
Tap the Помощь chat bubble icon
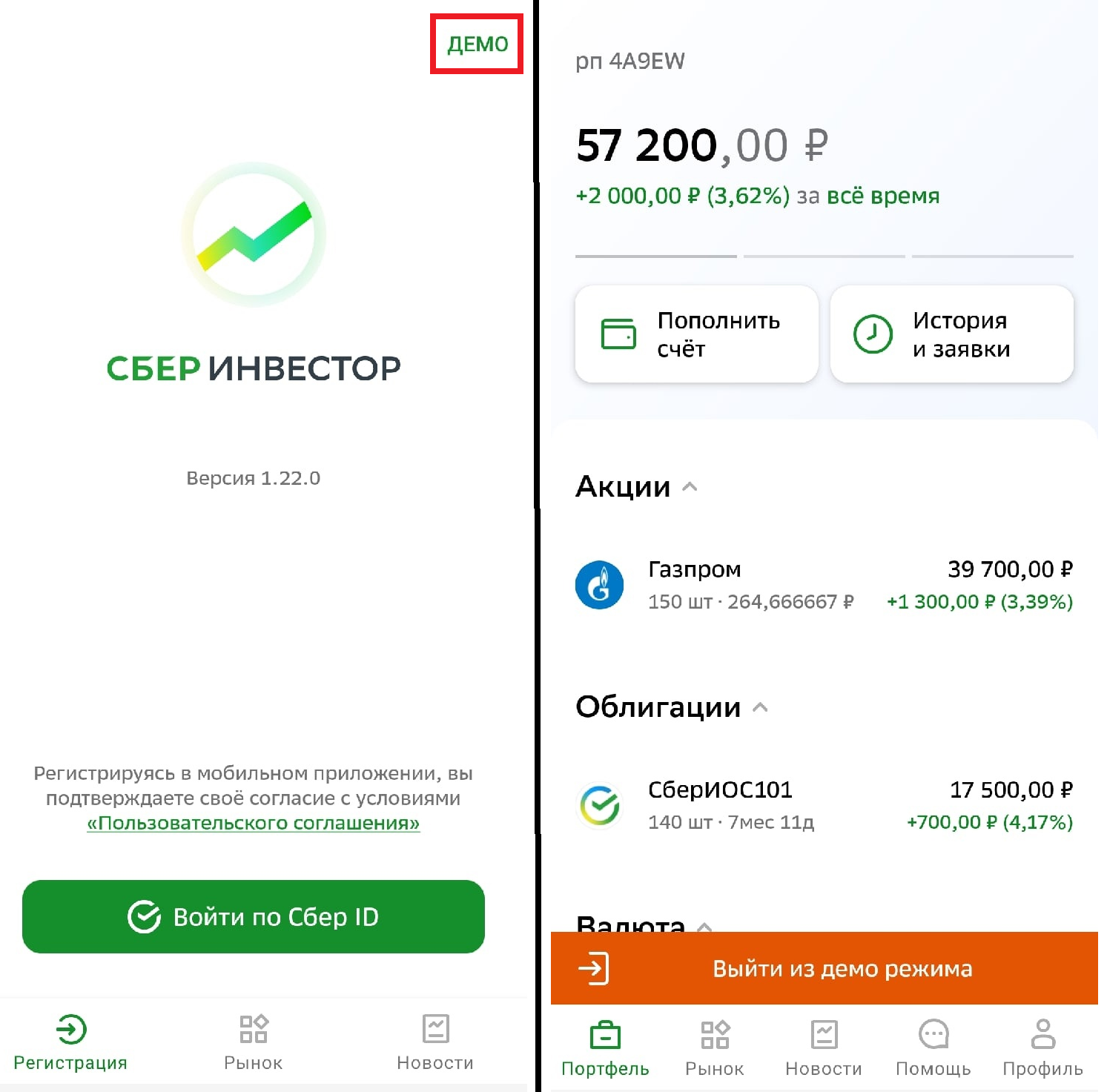tap(933, 1033)
